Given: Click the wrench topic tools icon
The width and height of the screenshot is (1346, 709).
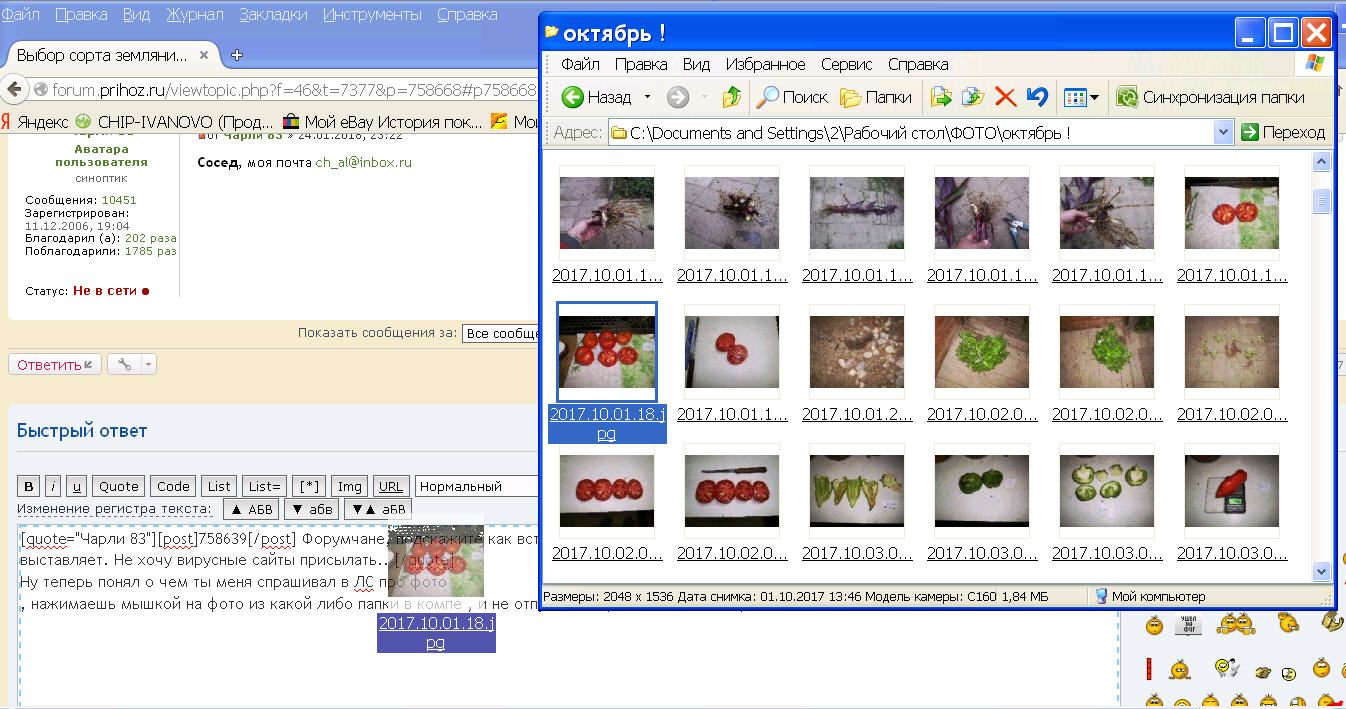Looking at the screenshot, I should coord(125,365).
